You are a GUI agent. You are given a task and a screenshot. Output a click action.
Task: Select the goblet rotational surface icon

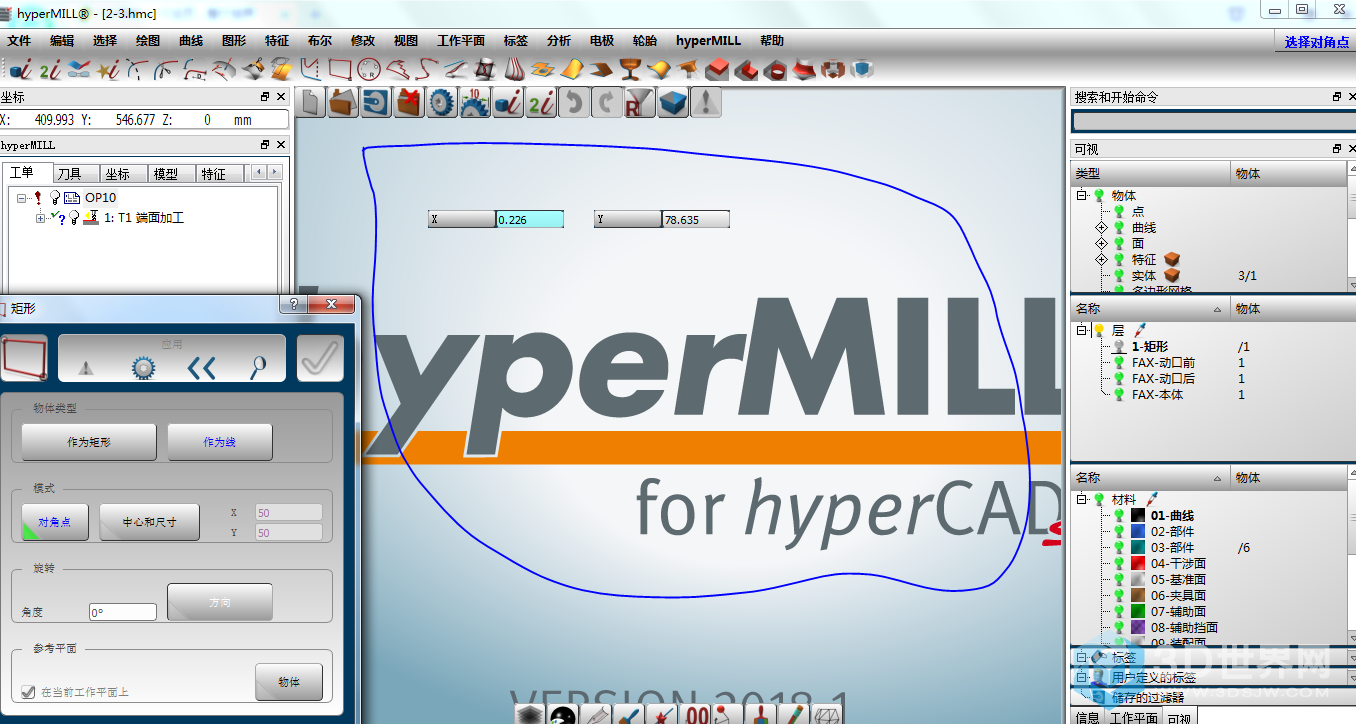630,69
